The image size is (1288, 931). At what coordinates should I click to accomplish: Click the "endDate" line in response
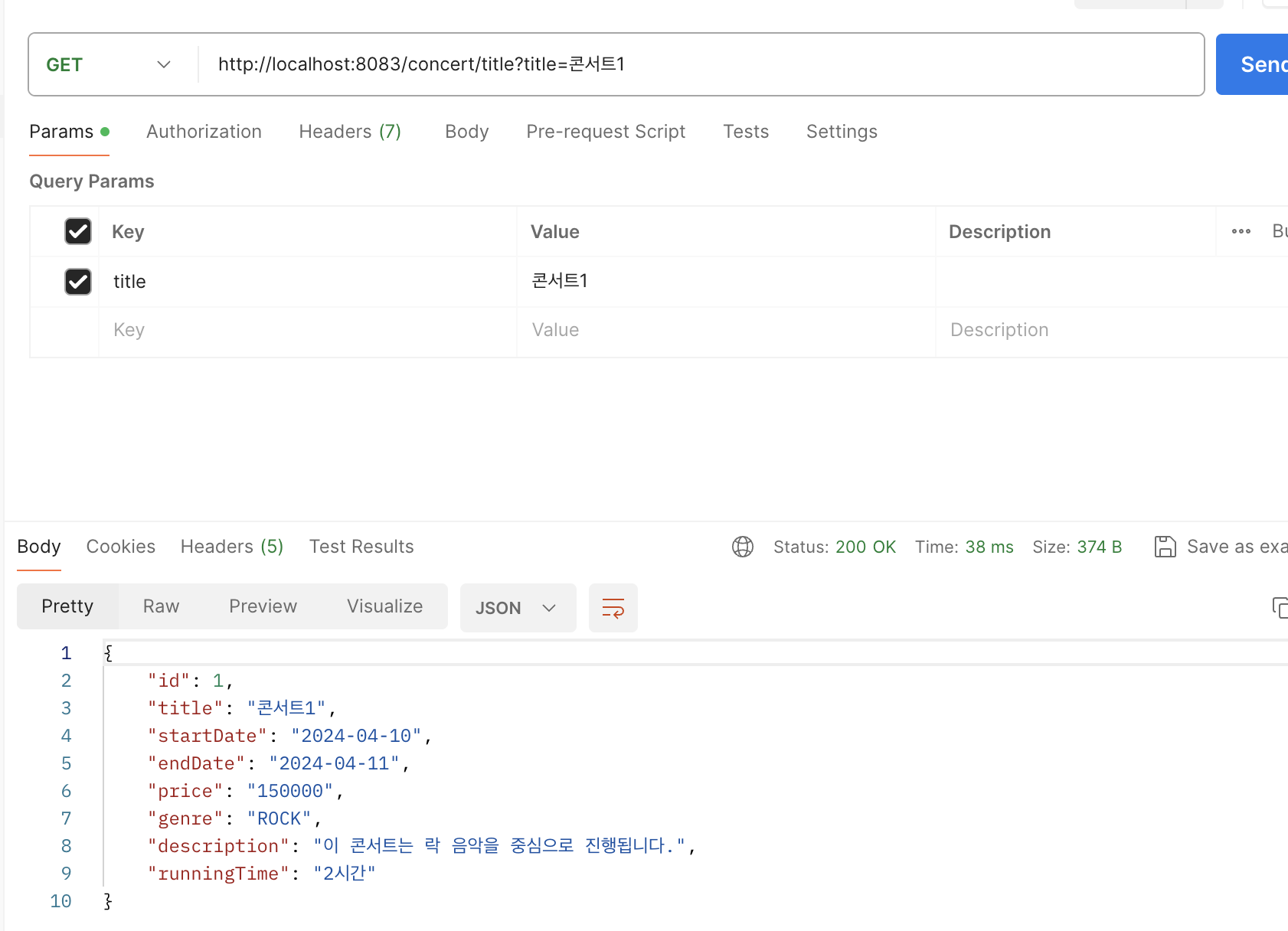tap(279, 763)
